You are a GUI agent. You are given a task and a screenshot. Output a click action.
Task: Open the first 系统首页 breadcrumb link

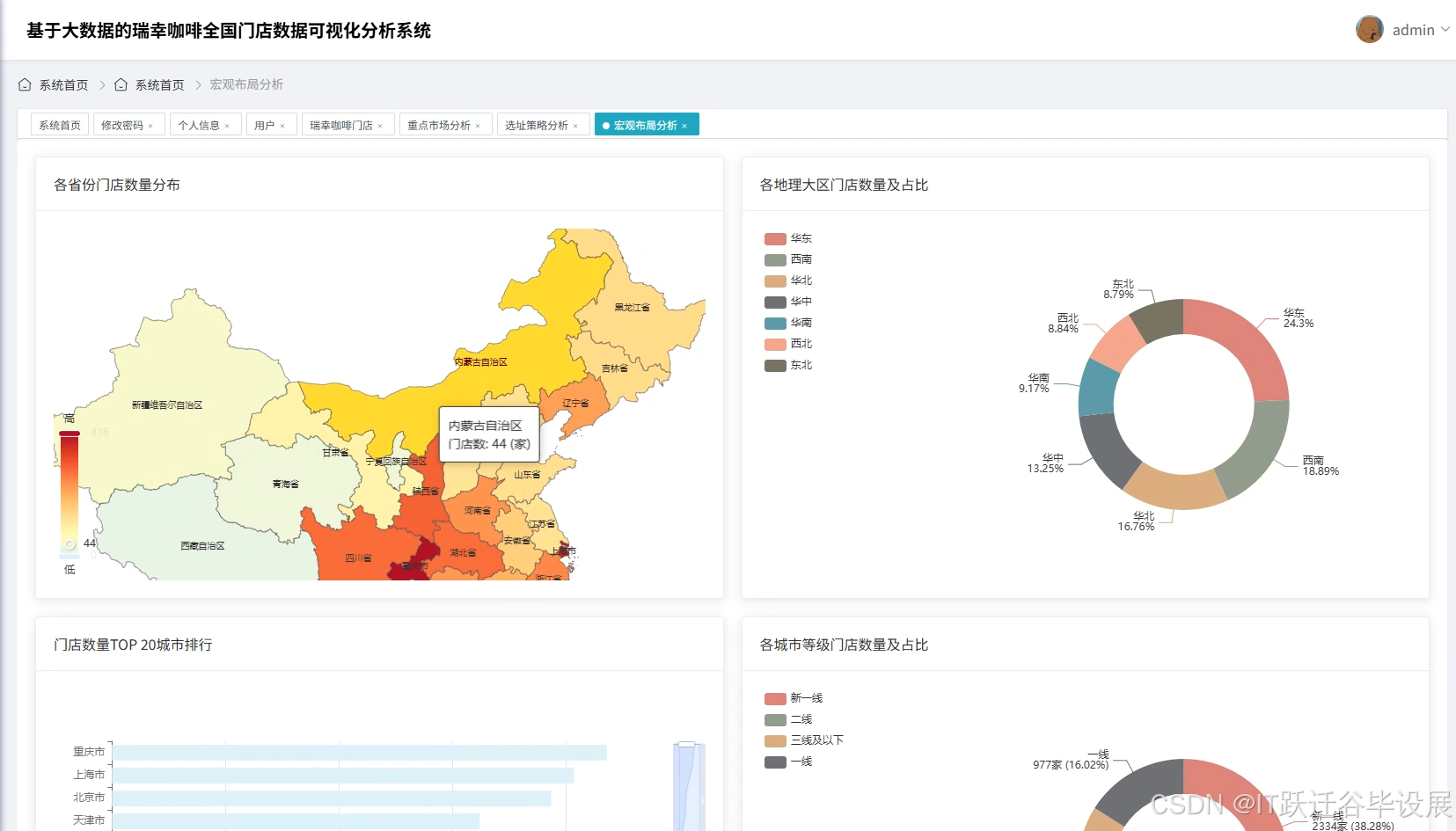coord(63,84)
